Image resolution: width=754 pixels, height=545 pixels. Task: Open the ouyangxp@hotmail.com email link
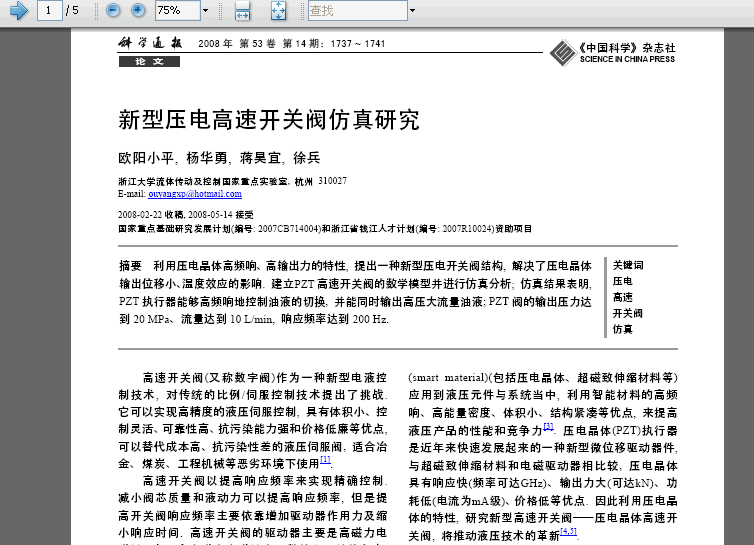195,194
